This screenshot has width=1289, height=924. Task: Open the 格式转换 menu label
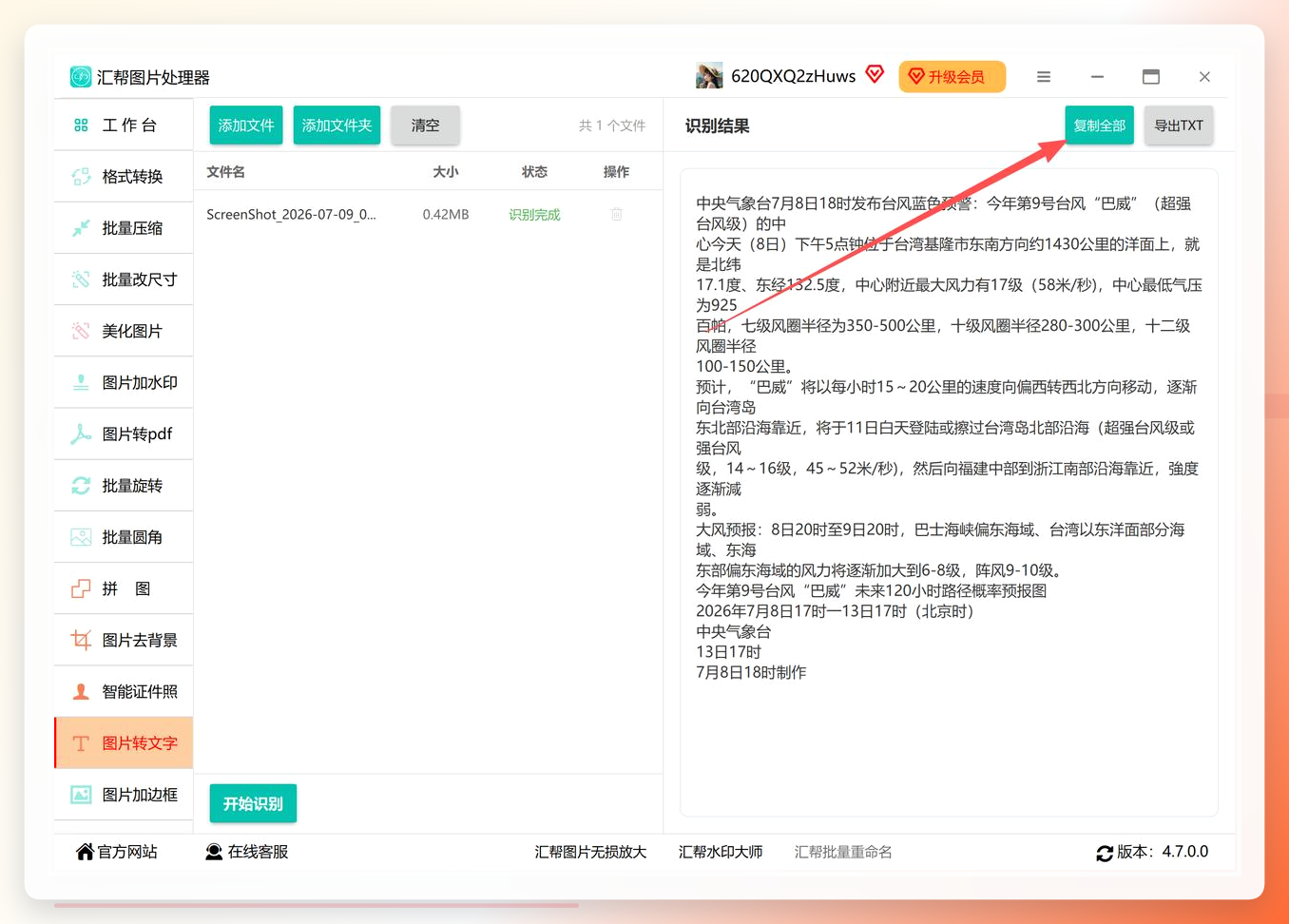pyautogui.click(x=132, y=177)
